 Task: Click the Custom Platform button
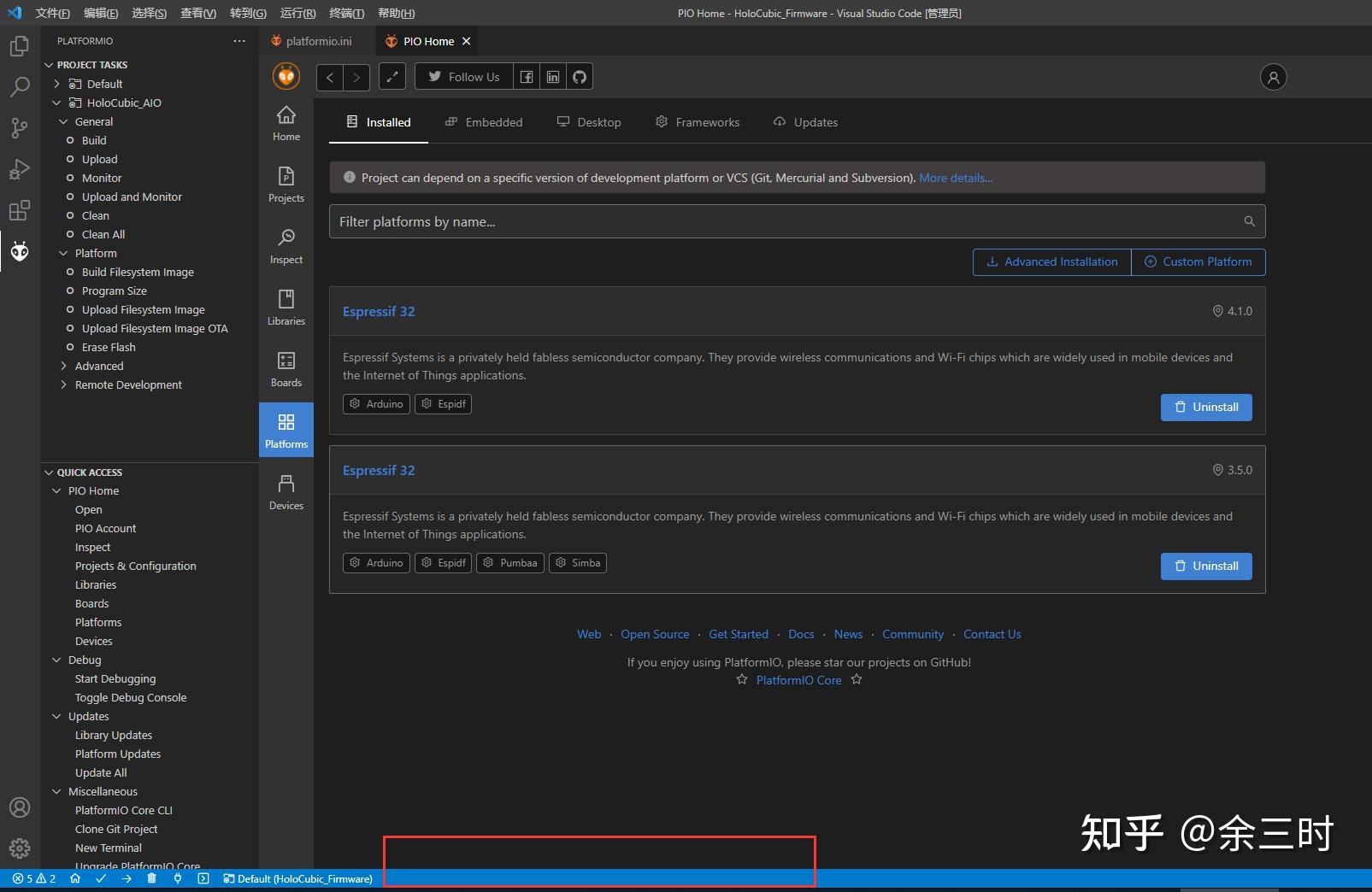tap(1198, 261)
